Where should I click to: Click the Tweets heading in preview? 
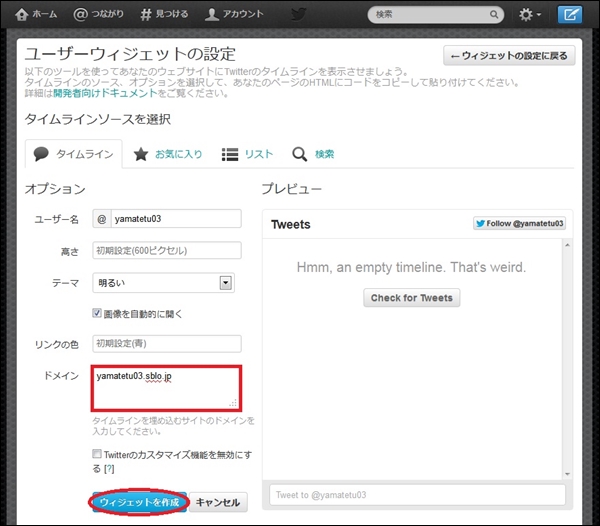pyautogui.click(x=291, y=225)
